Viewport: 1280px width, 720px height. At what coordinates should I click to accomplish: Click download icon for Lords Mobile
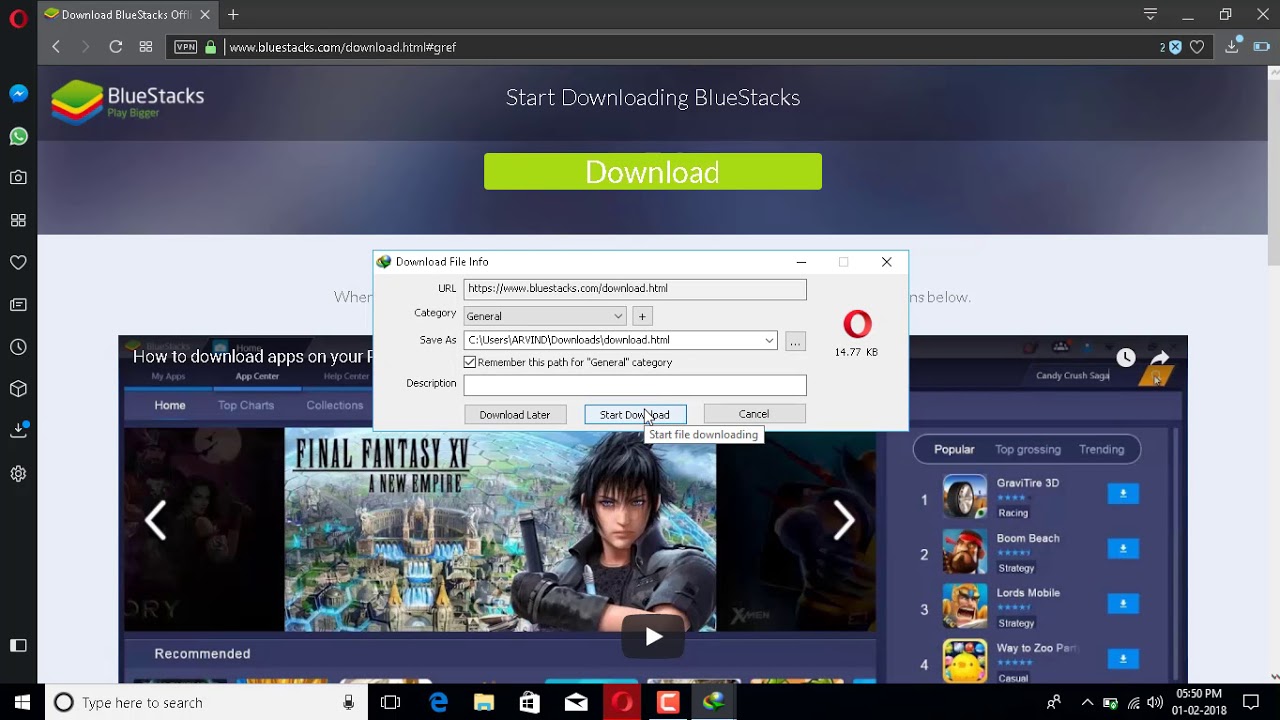click(x=1123, y=604)
